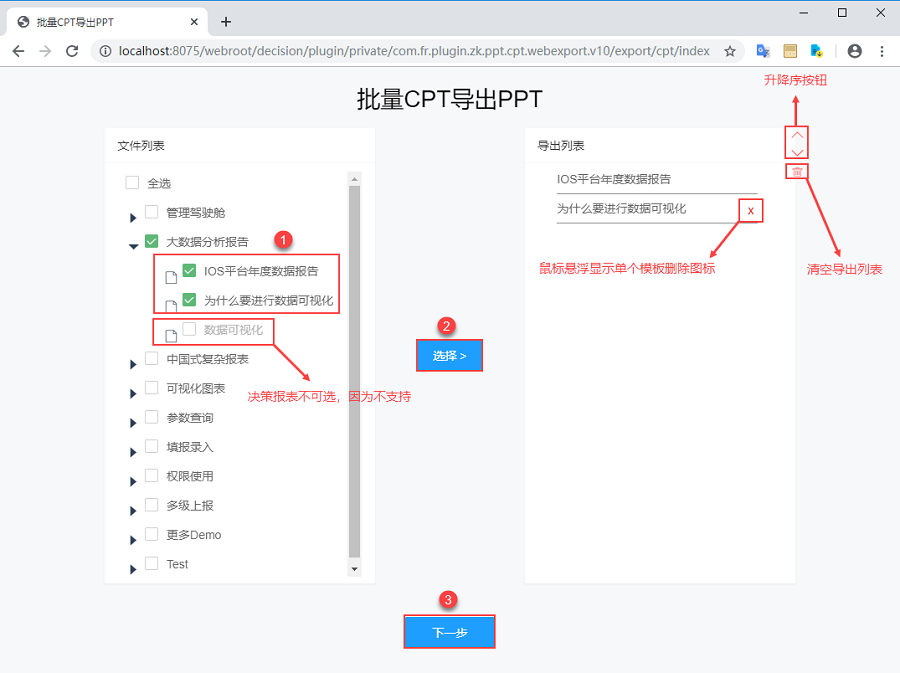The height and width of the screenshot is (673, 900).
Task: Click trash icon to clear export list
Action: pos(797,172)
